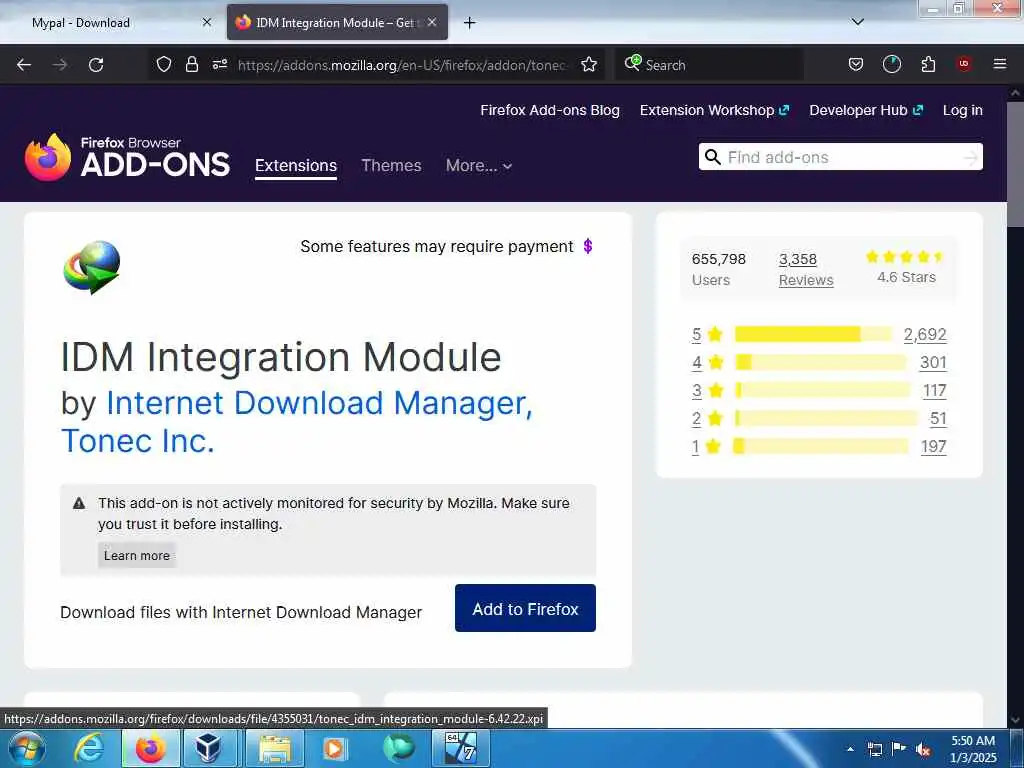This screenshot has height=768, width=1024.
Task: Click the purple payment dollar icon
Action: click(x=588, y=246)
